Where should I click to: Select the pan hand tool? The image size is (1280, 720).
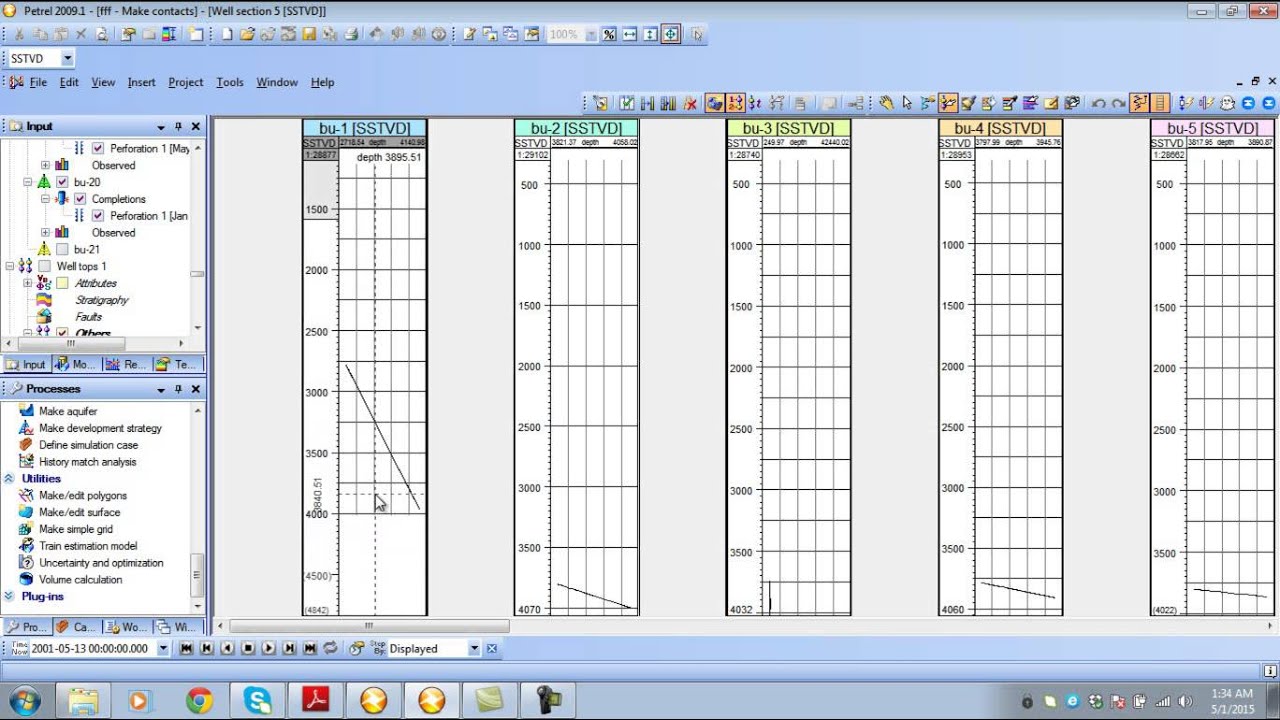point(888,103)
